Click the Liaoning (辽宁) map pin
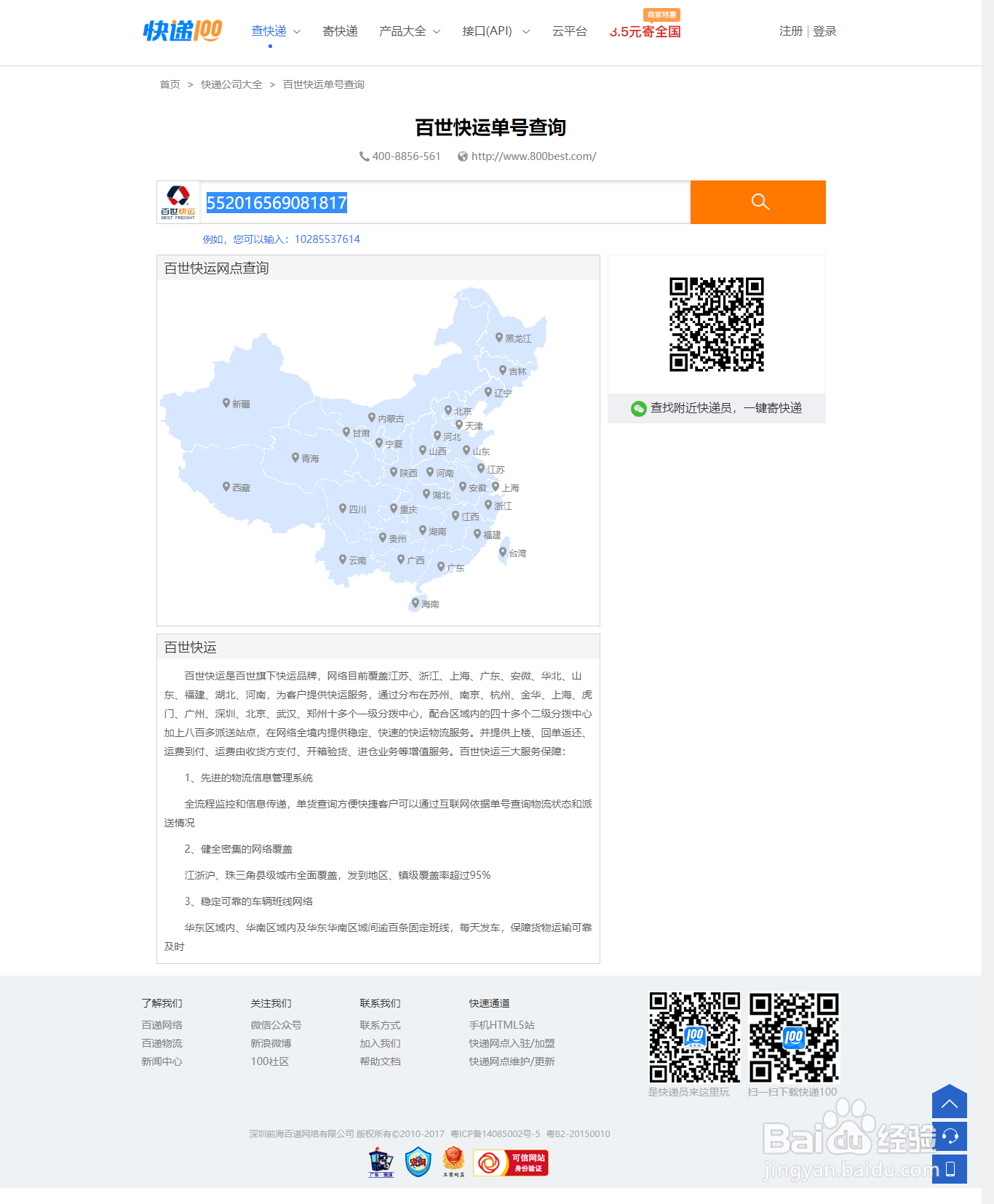 coord(488,392)
